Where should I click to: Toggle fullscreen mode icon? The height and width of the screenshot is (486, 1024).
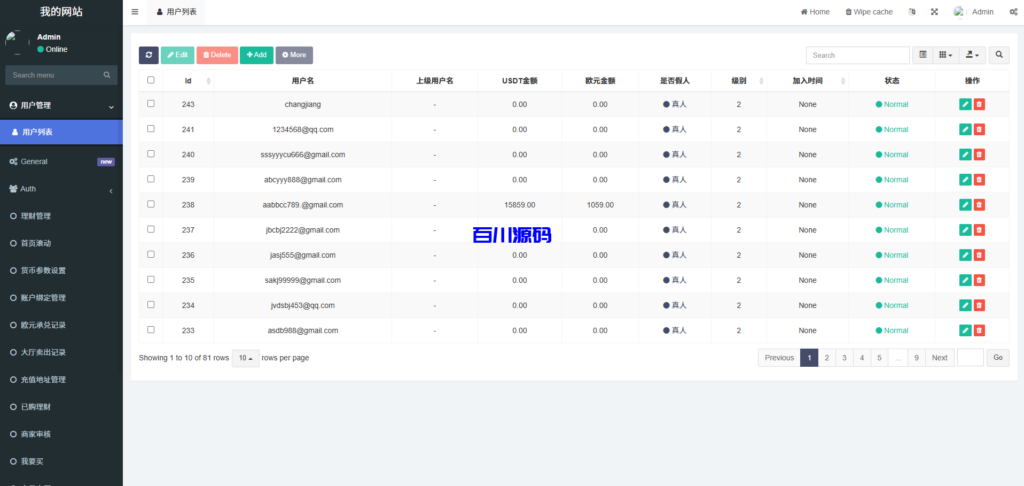coord(935,12)
